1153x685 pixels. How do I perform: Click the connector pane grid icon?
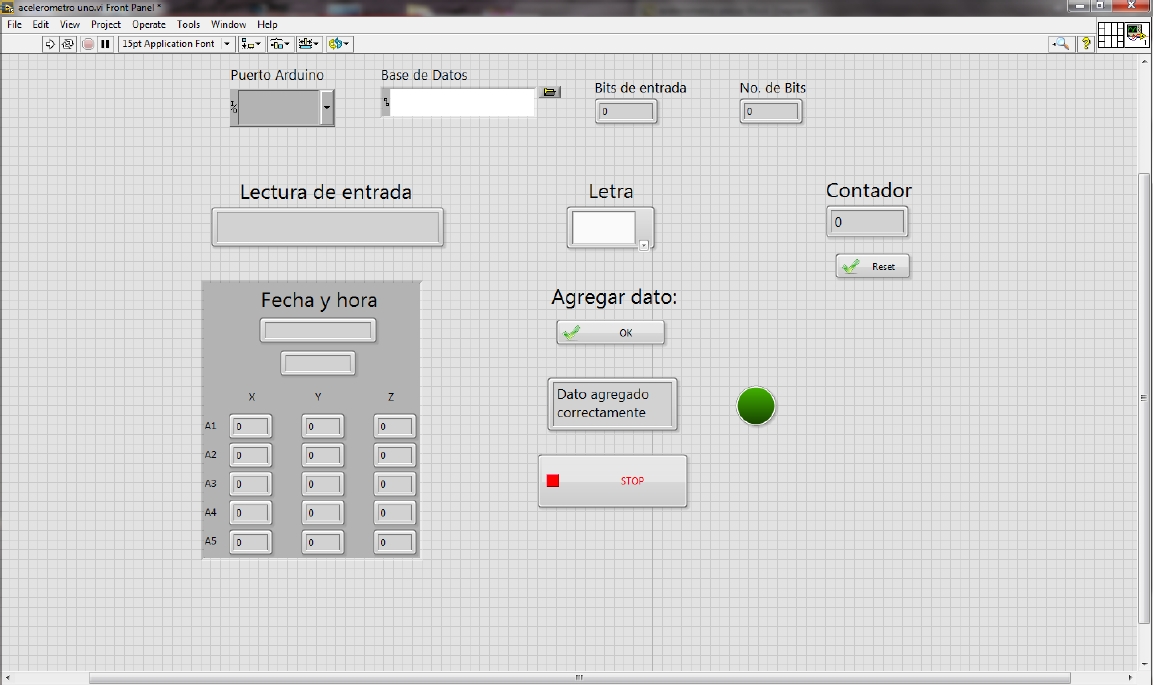(x=1110, y=35)
